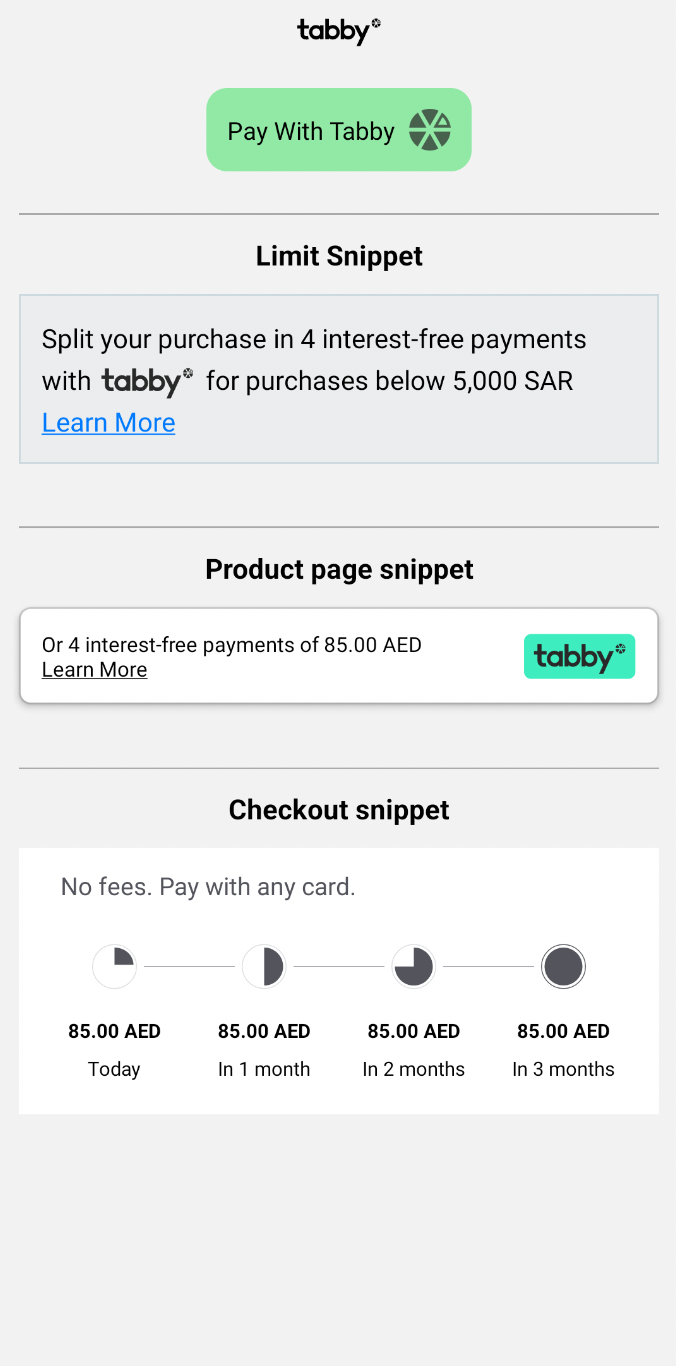
Task: Select the half-filled payment circle
Action: pos(264,967)
